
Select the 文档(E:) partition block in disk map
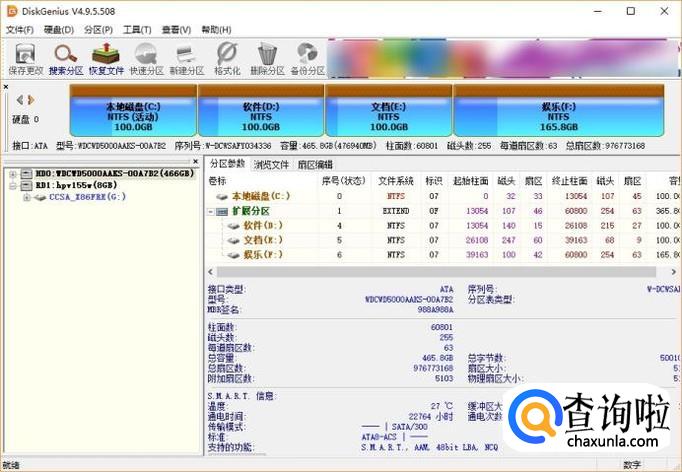coord(388,110)
